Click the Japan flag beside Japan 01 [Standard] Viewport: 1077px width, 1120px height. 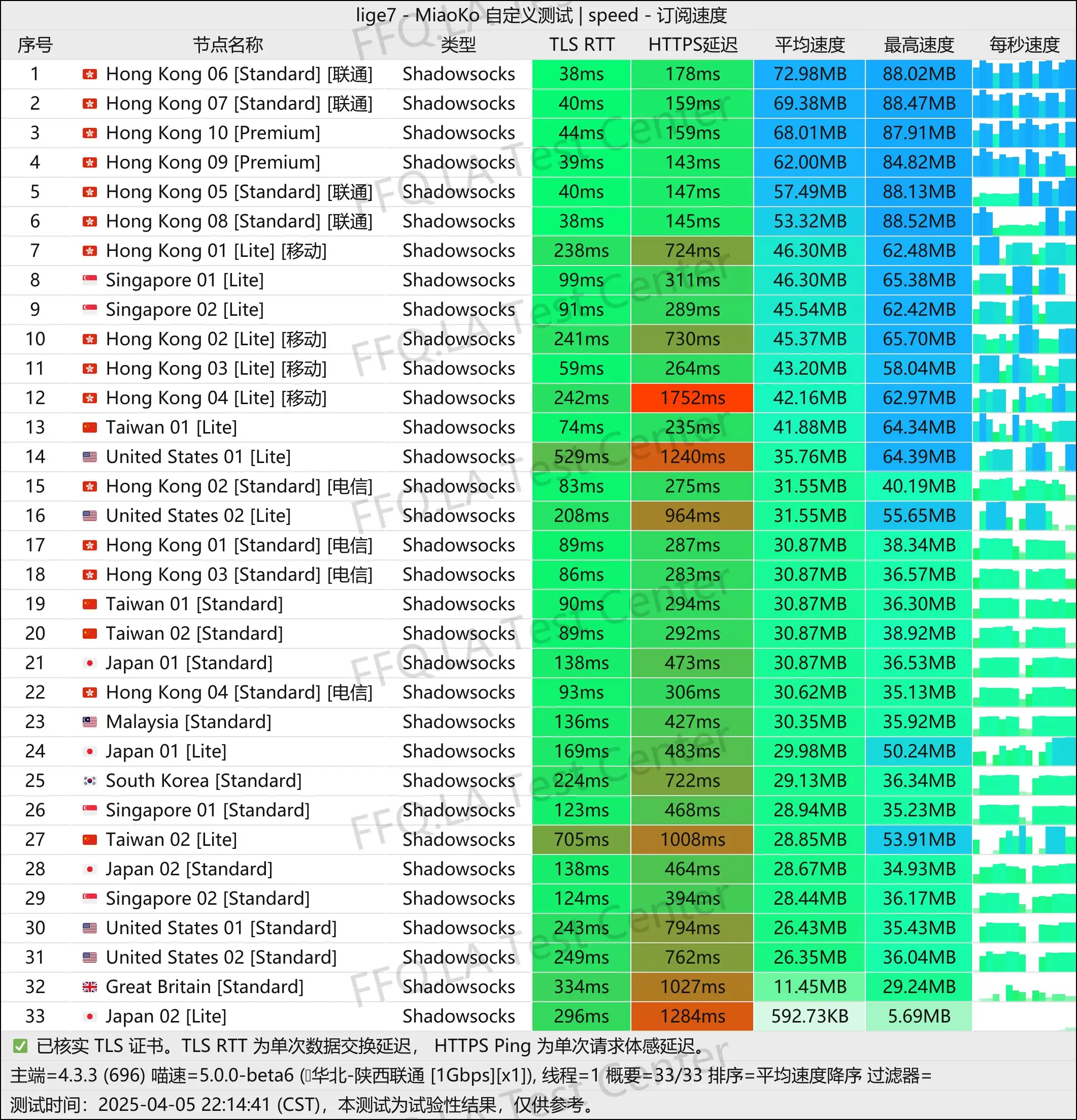pos(89,663)
